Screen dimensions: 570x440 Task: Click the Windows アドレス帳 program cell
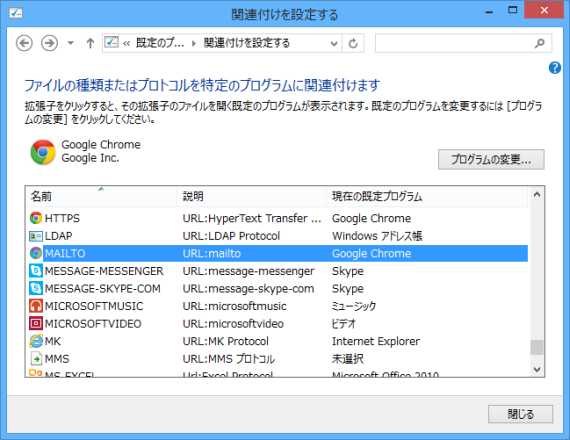(x=377, y=236)
